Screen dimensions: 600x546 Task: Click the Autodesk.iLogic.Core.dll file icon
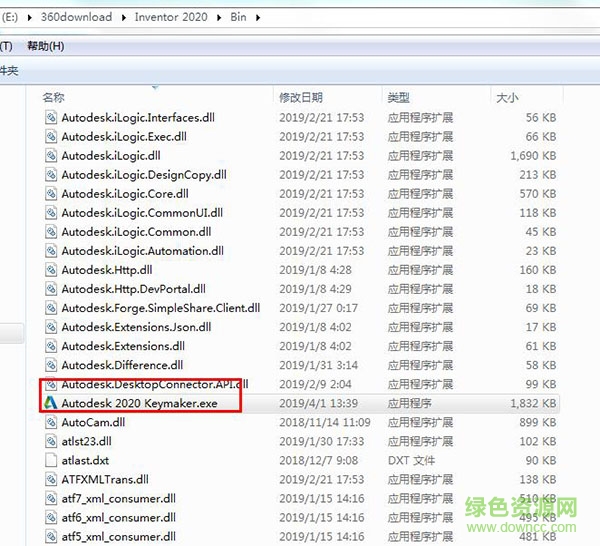[x=51, y=194]
